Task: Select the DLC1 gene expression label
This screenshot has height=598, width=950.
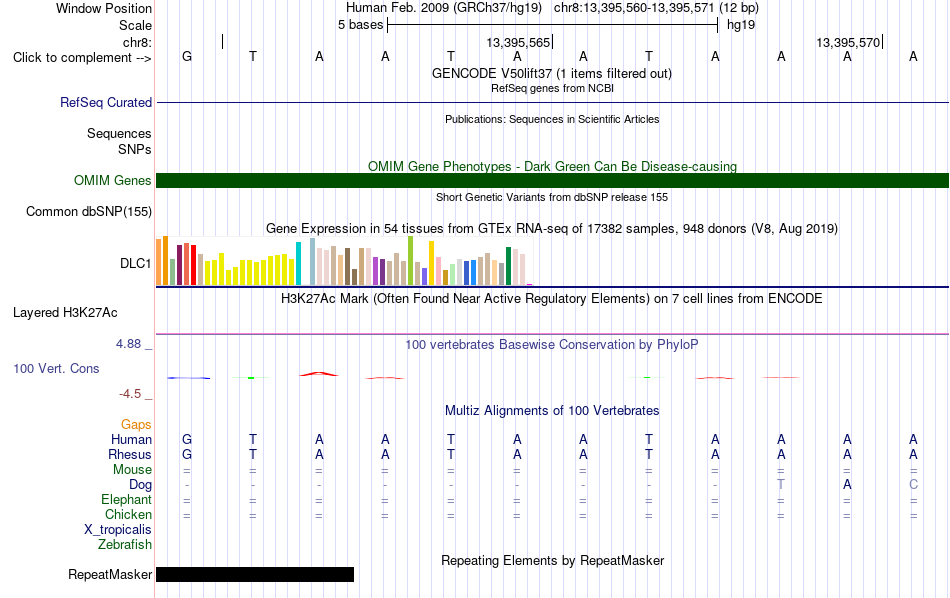Action: [136, 263]
